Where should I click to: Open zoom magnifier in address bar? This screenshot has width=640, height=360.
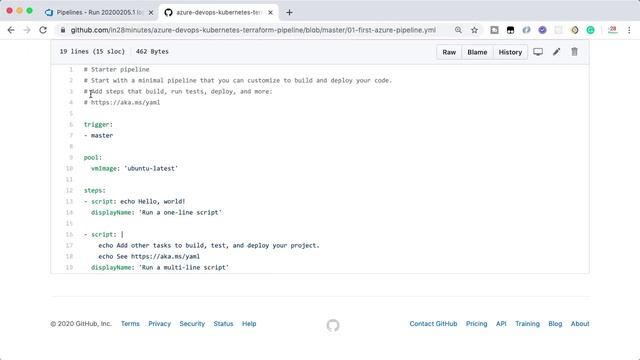click(x=458, y=30)
